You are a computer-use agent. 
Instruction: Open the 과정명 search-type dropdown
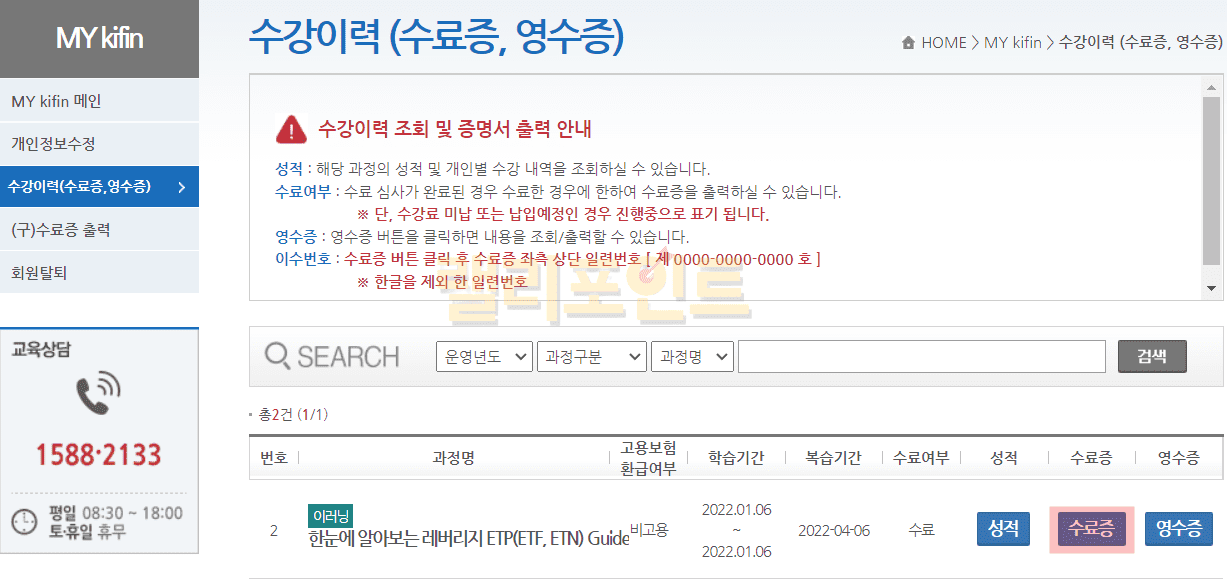[x=692, y=356]
